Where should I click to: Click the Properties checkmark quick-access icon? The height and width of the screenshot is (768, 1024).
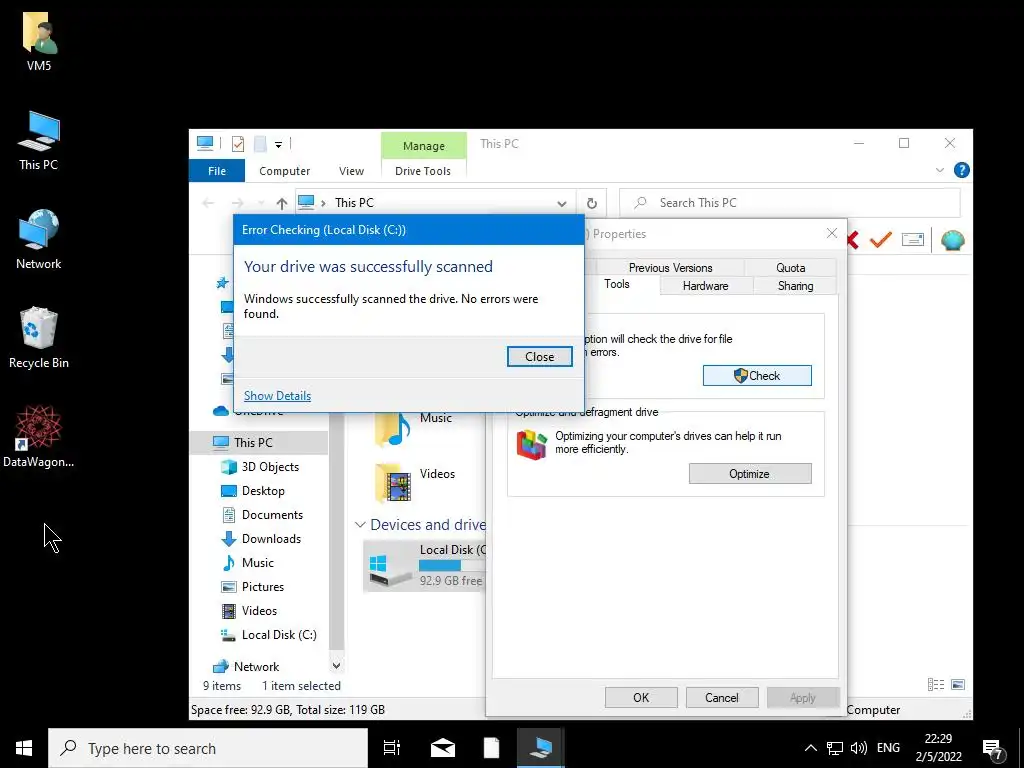tap(238, 144)
